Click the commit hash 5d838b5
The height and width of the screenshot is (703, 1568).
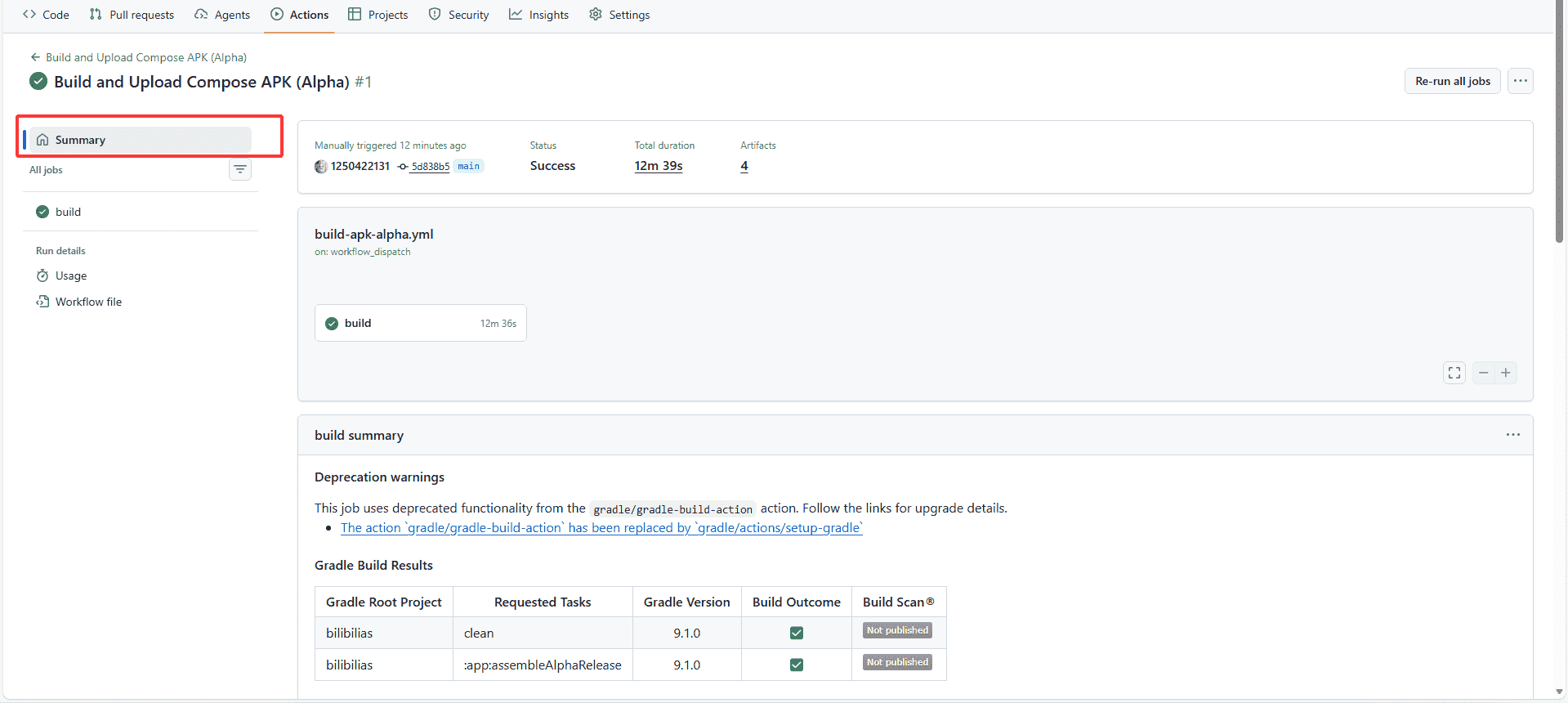[x=430, y=167]
